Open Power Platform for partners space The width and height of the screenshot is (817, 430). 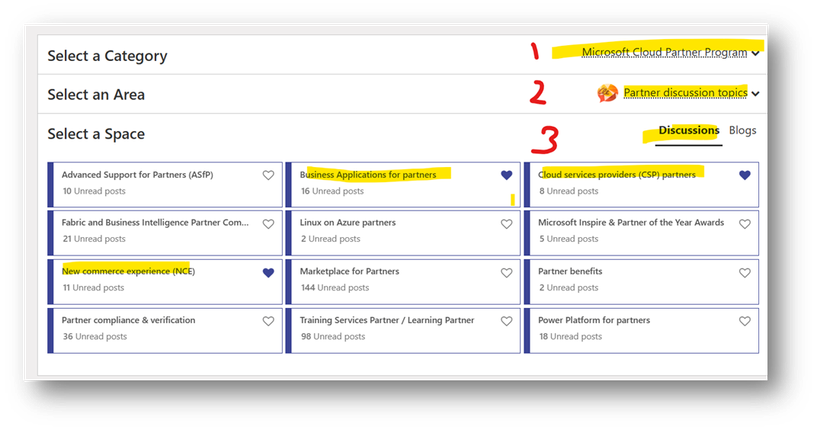point(641,330)
